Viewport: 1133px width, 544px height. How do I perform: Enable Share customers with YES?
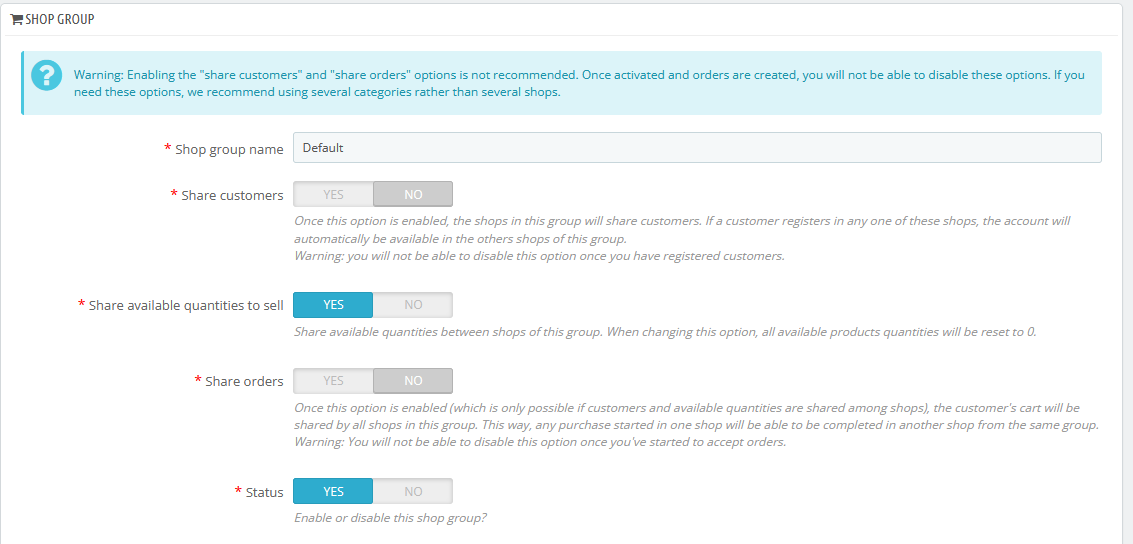(x=333, y=194)
